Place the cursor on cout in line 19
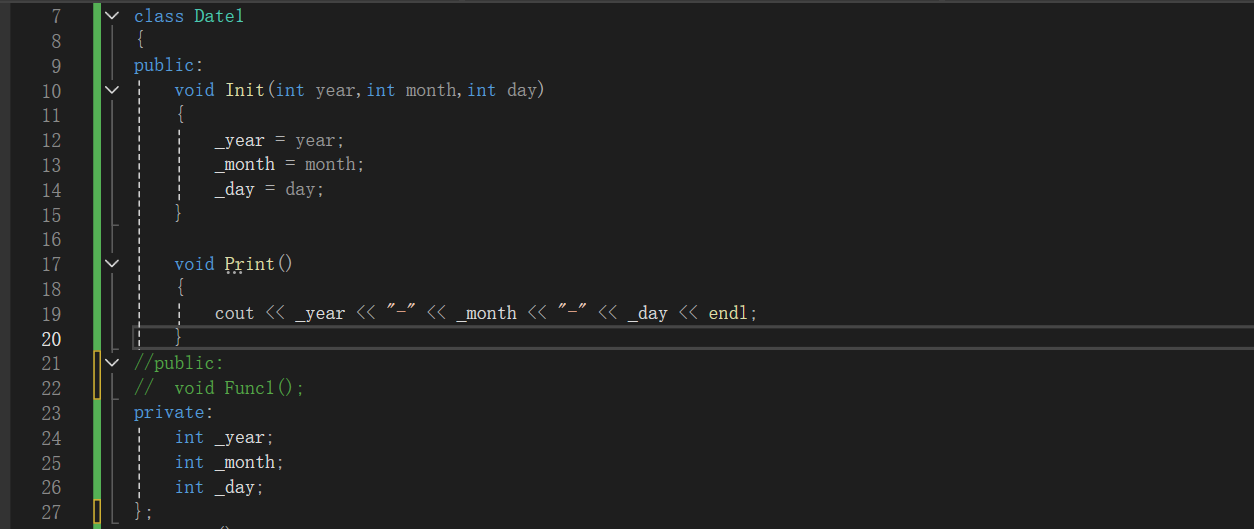 234,313
